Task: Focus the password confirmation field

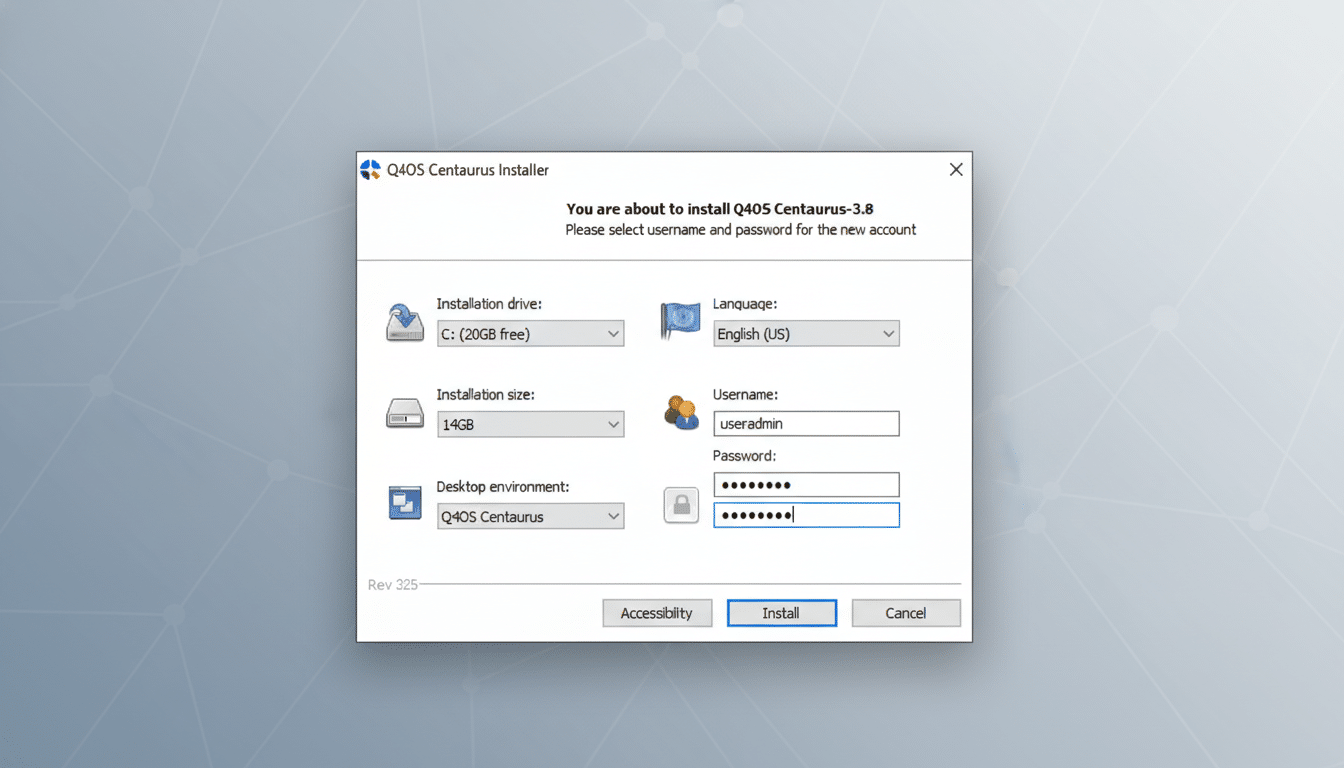Action: 806,514
